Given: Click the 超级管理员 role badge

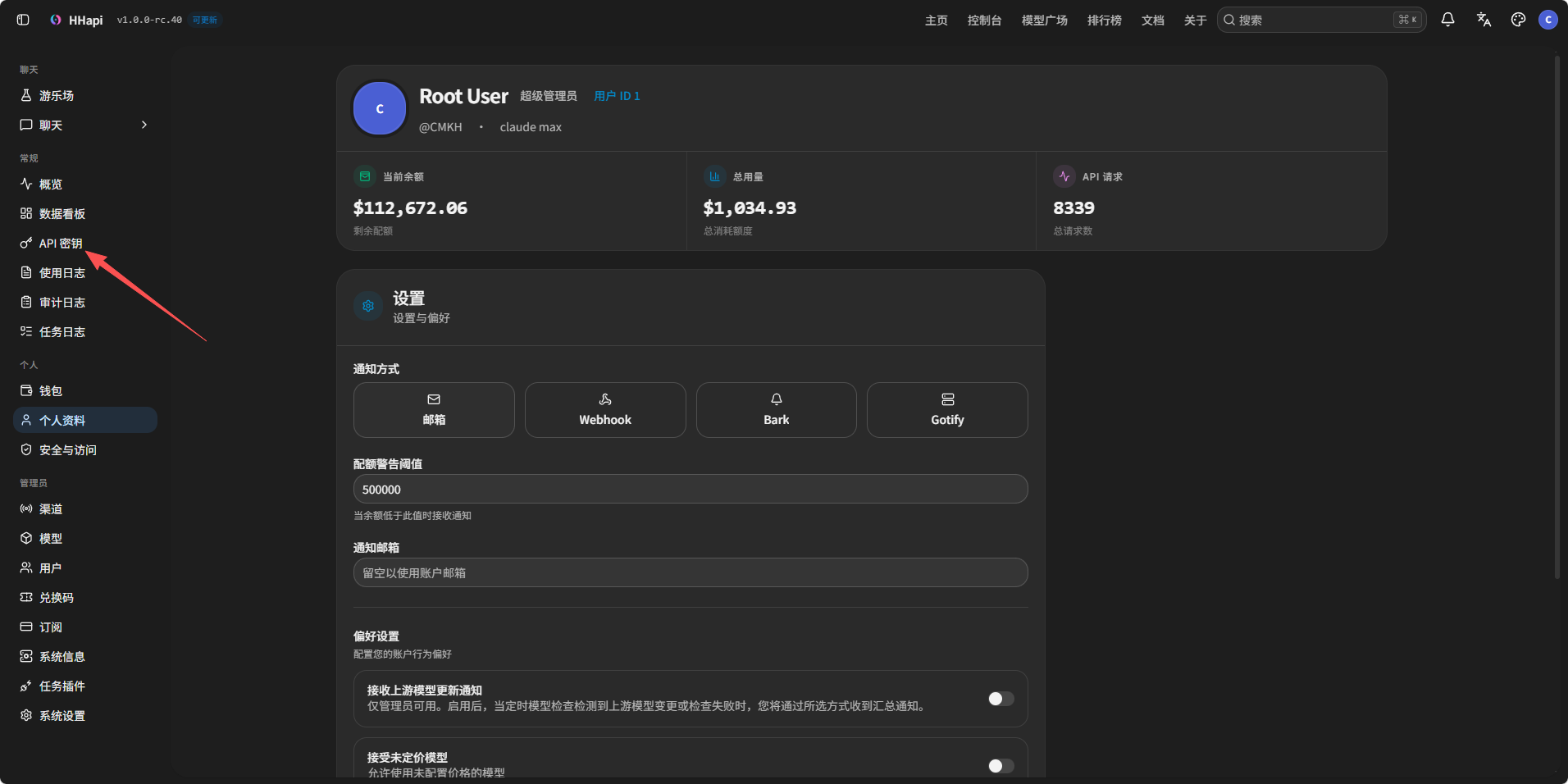Looking at the screenshot, I should pos(549,96).
